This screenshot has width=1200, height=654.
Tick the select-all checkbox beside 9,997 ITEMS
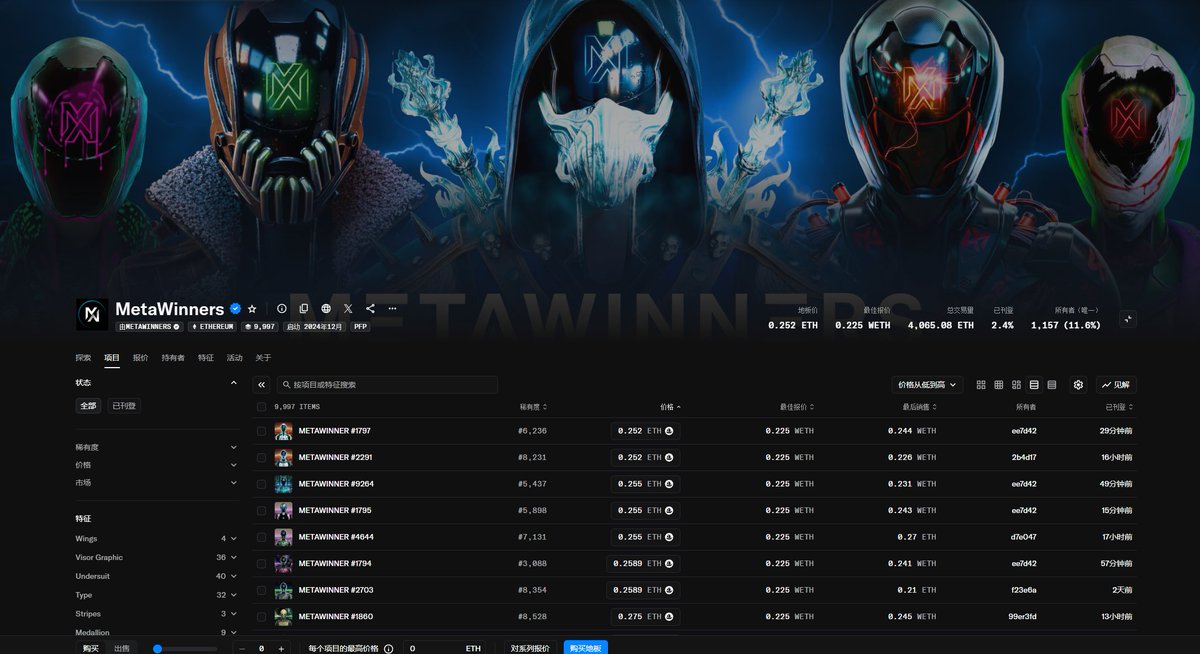pos(262,407)
